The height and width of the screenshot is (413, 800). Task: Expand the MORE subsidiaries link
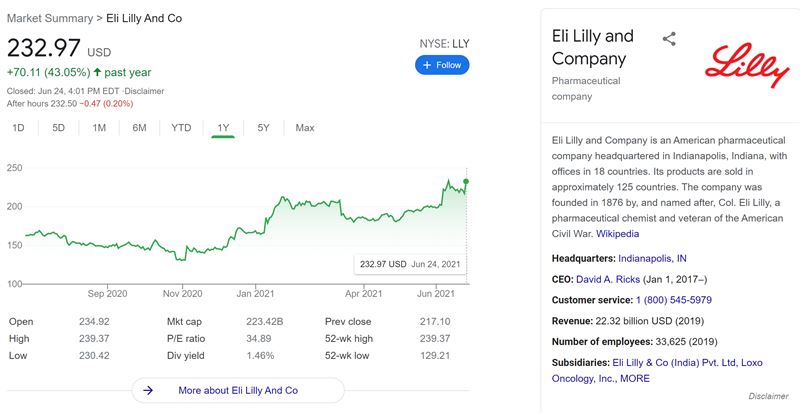pos(635,378)
